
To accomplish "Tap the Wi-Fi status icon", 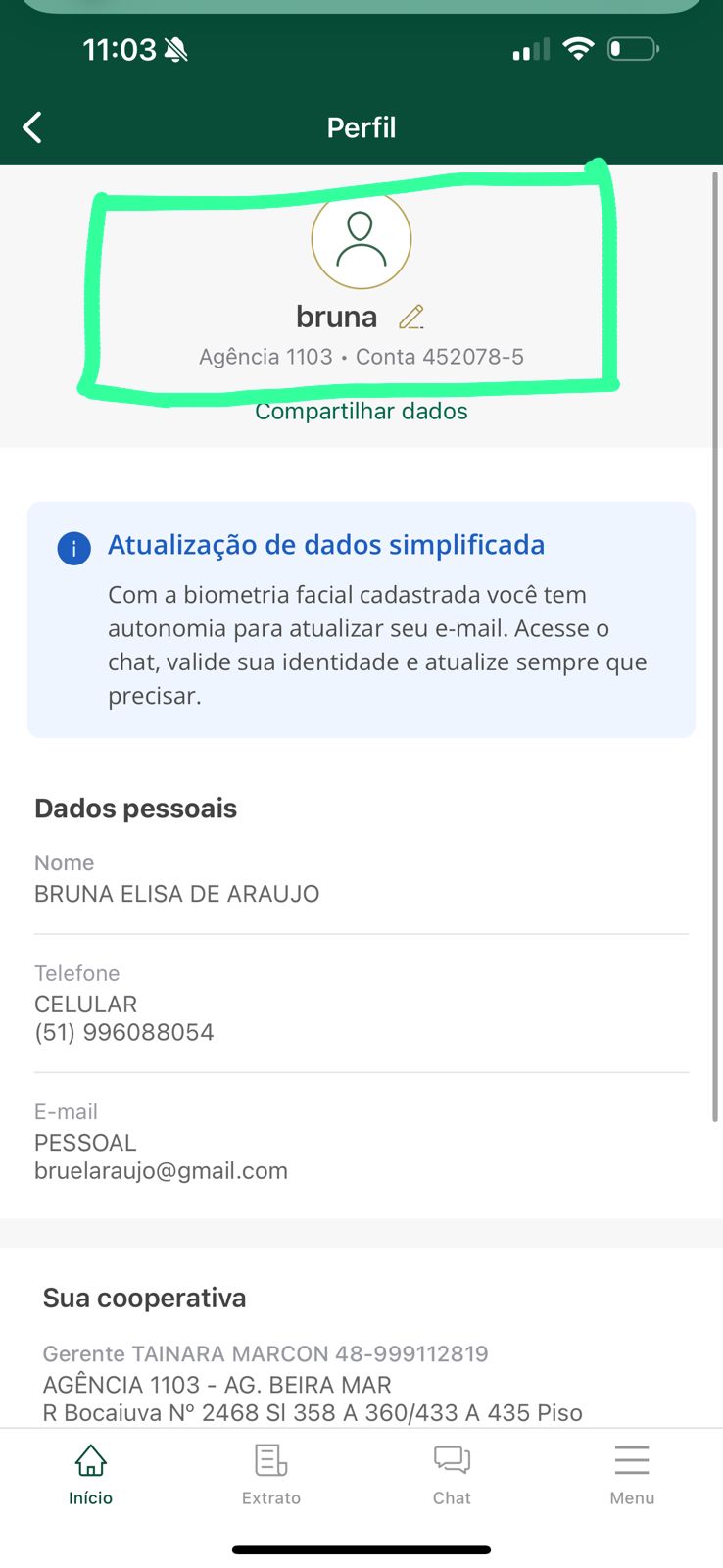I will tap(579, 49).
